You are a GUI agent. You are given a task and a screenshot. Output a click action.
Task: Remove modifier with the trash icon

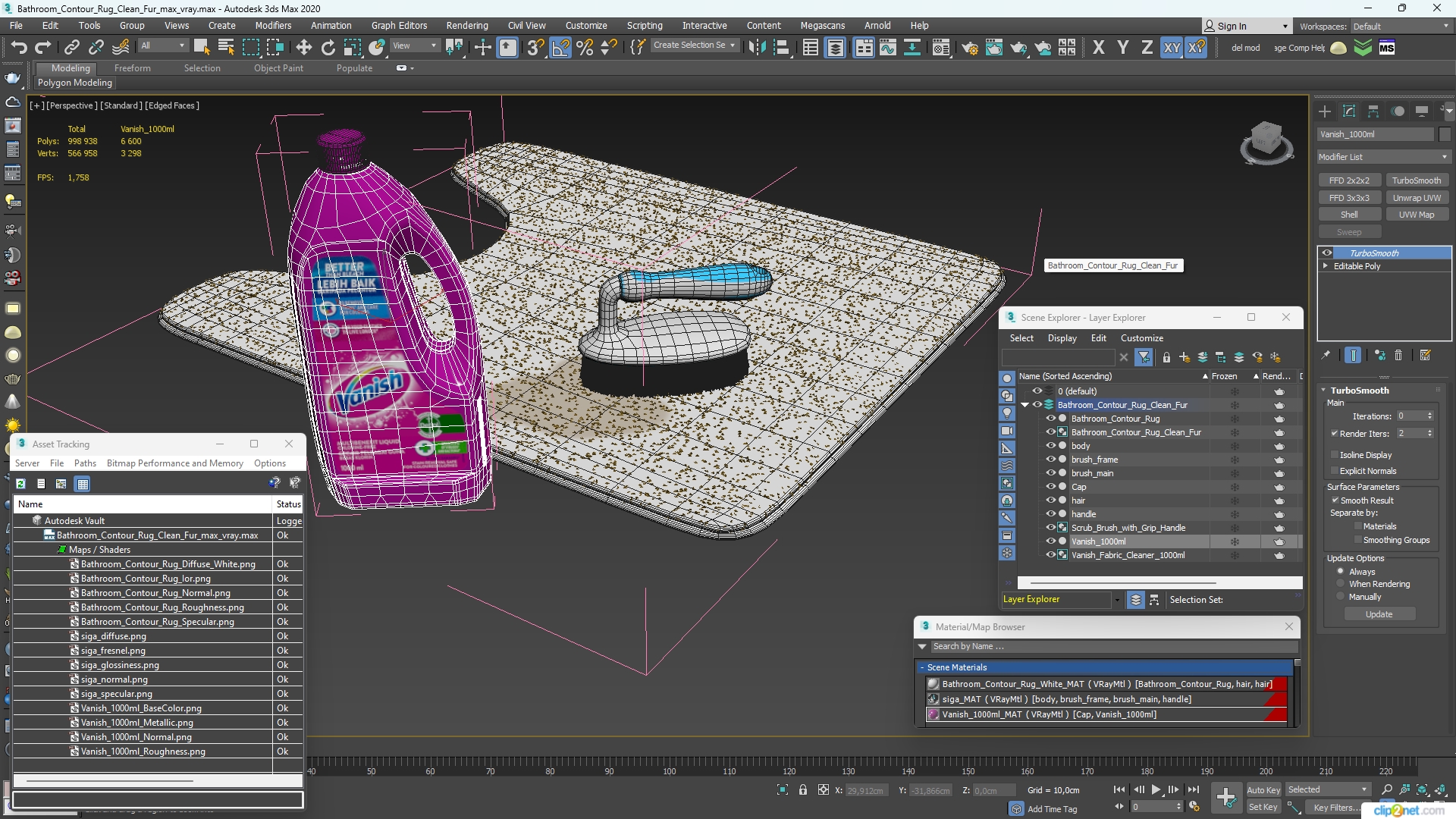pos(1399,355)
